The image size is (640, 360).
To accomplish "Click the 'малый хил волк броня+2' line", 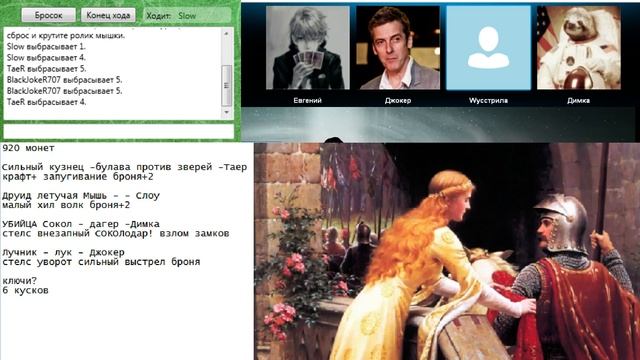I will (x=66, y=205).
